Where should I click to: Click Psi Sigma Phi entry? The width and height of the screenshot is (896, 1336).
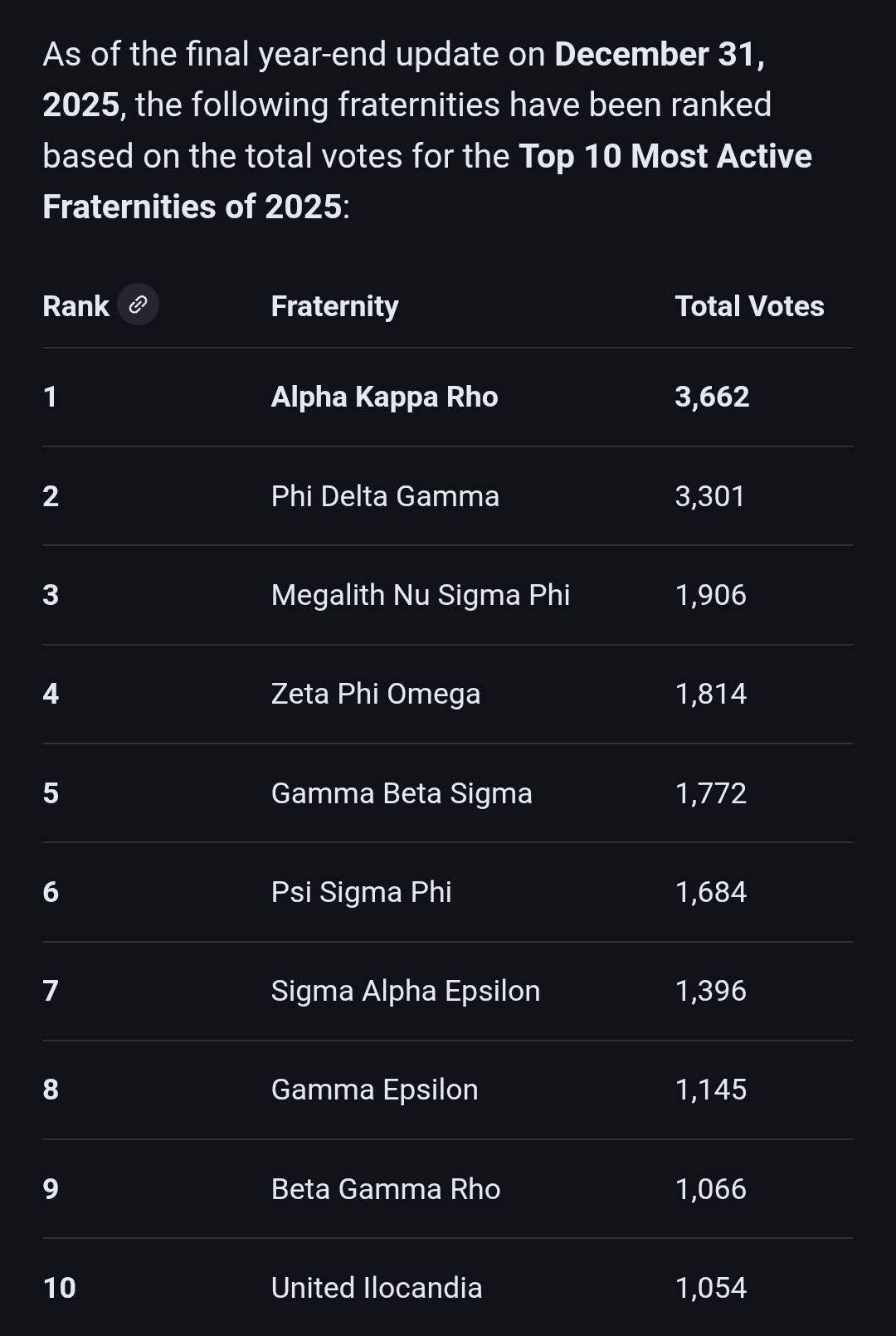pyautogui.click(x=361, y=892)
